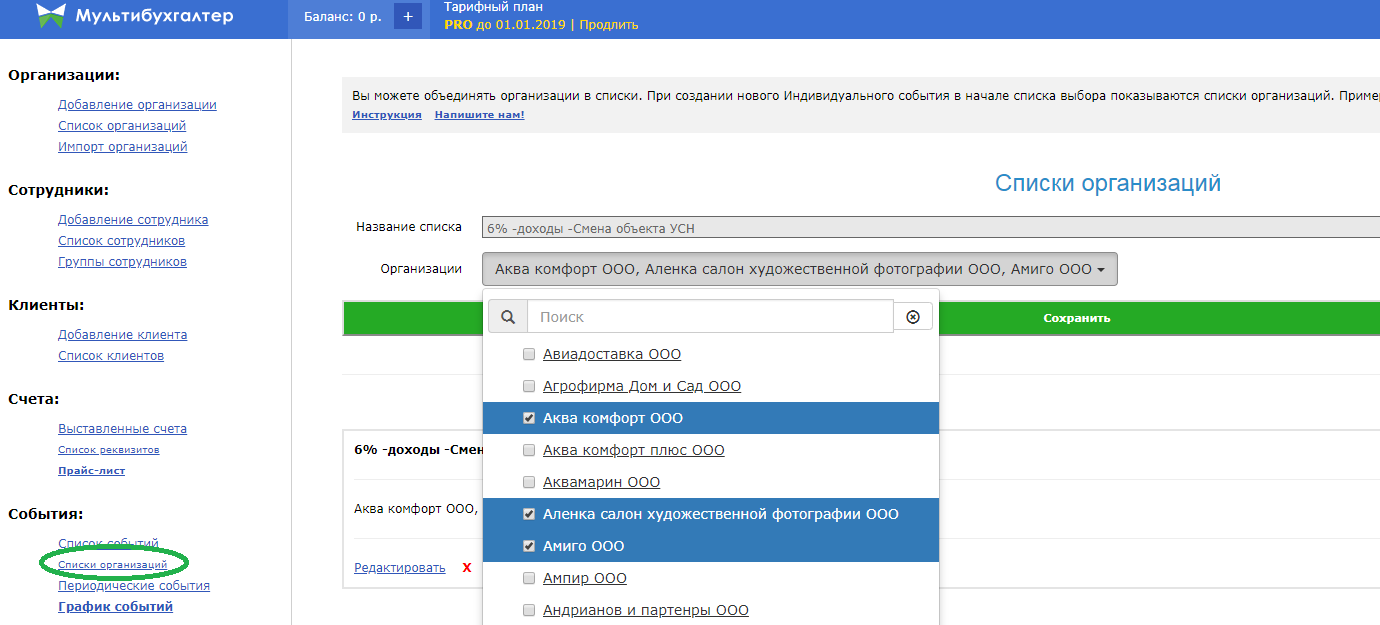Clear search with the circled X icon
The image size is (1380, 625).
tap(912, 317)
